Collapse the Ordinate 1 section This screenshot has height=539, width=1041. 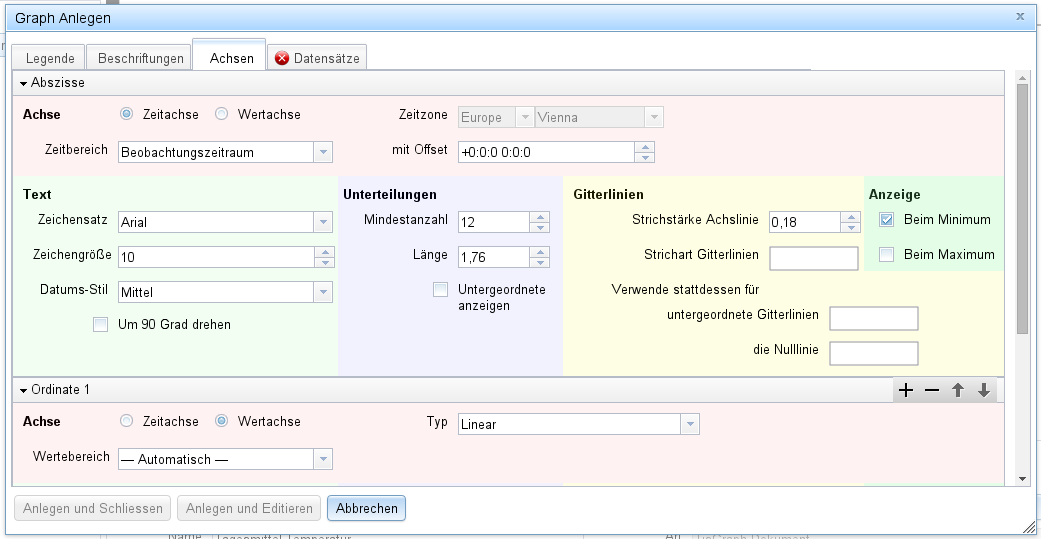click(24, 390)
